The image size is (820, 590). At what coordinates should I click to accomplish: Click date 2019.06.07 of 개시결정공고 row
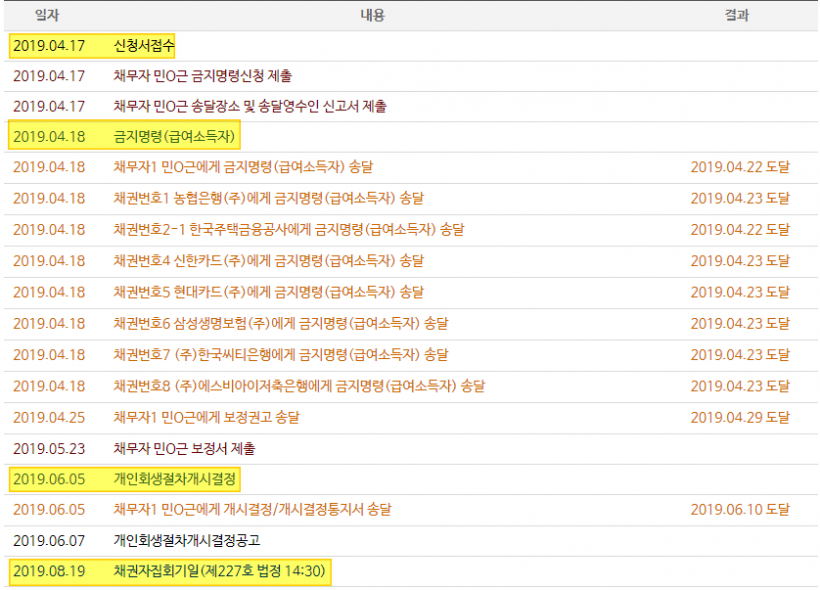(x=49, y=541)
